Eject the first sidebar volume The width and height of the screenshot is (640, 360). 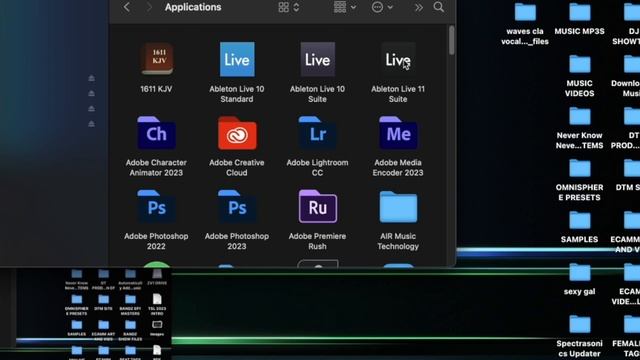(91, 78)
